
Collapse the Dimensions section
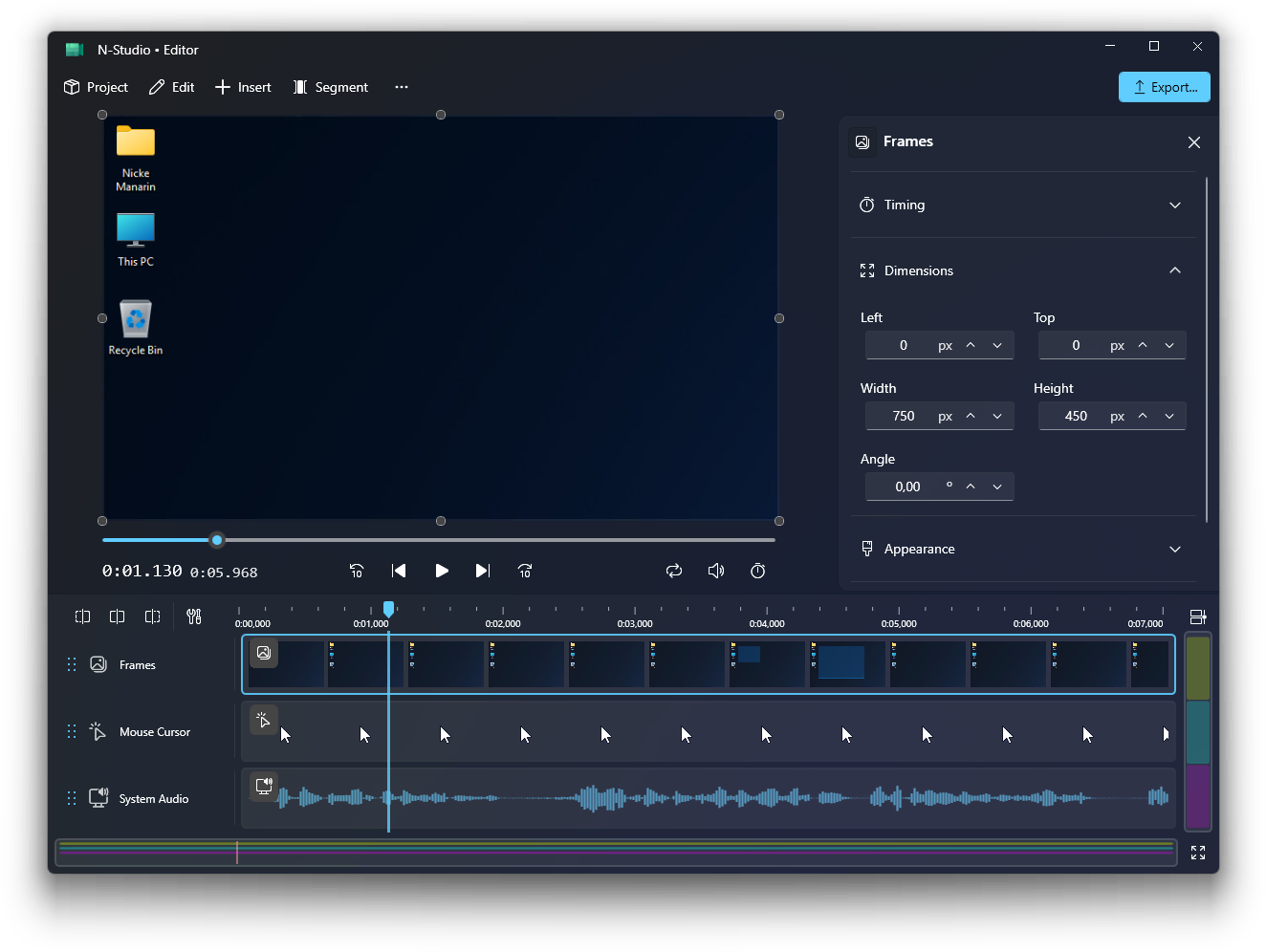point(1023,270)
